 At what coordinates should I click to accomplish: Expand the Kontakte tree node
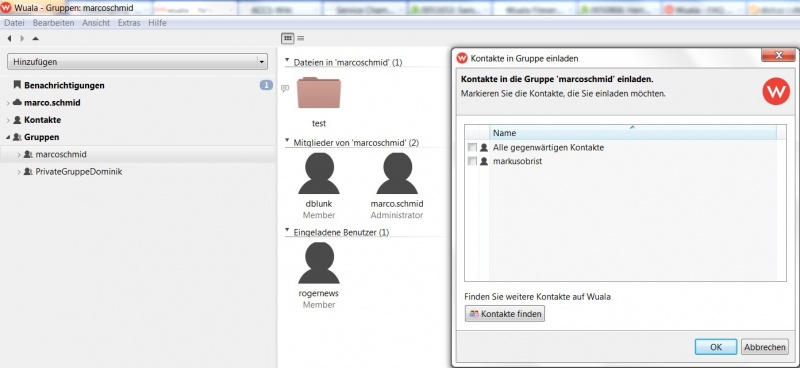[8, 120]
